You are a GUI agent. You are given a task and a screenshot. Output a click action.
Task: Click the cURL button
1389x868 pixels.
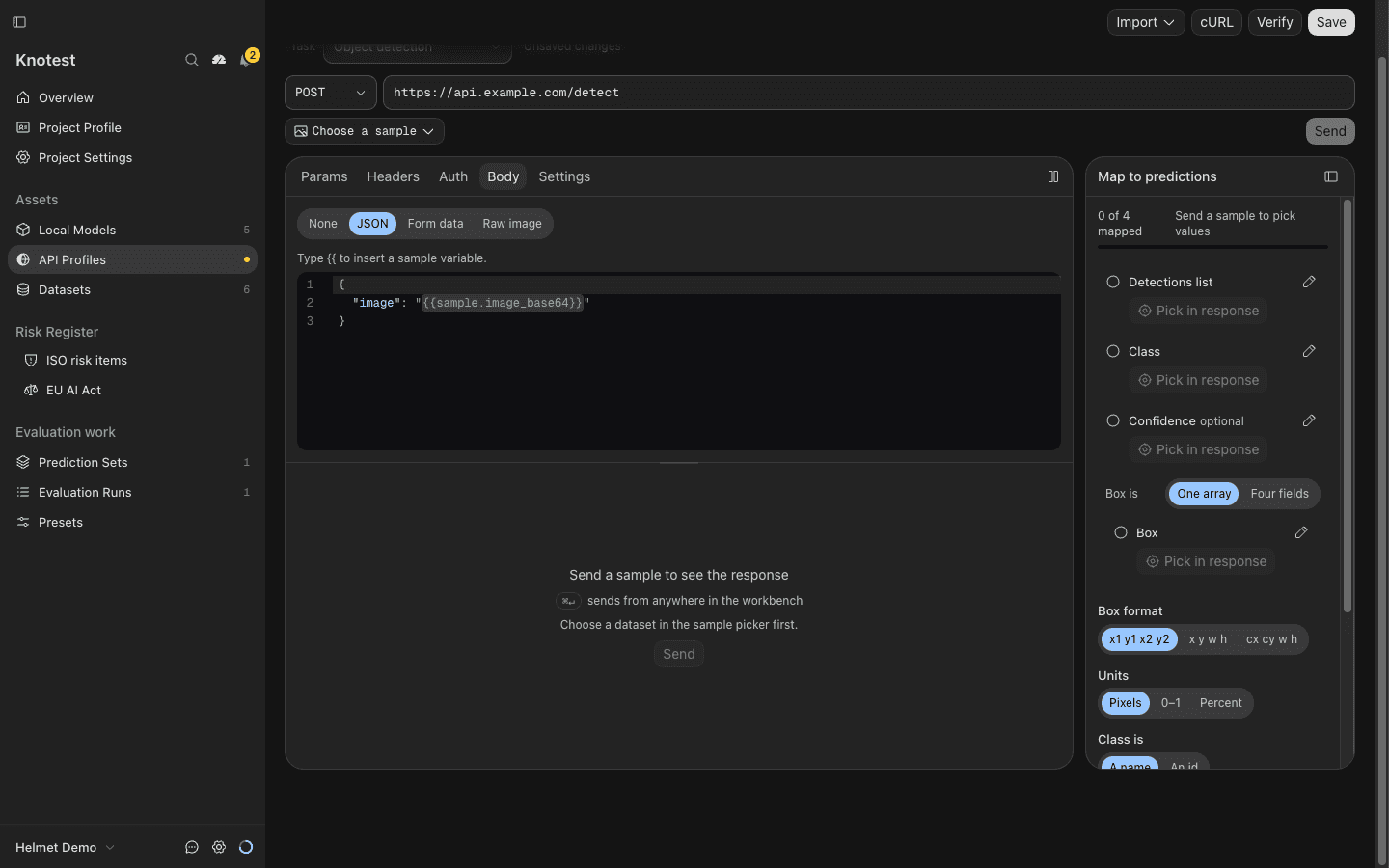point(1216,22)
